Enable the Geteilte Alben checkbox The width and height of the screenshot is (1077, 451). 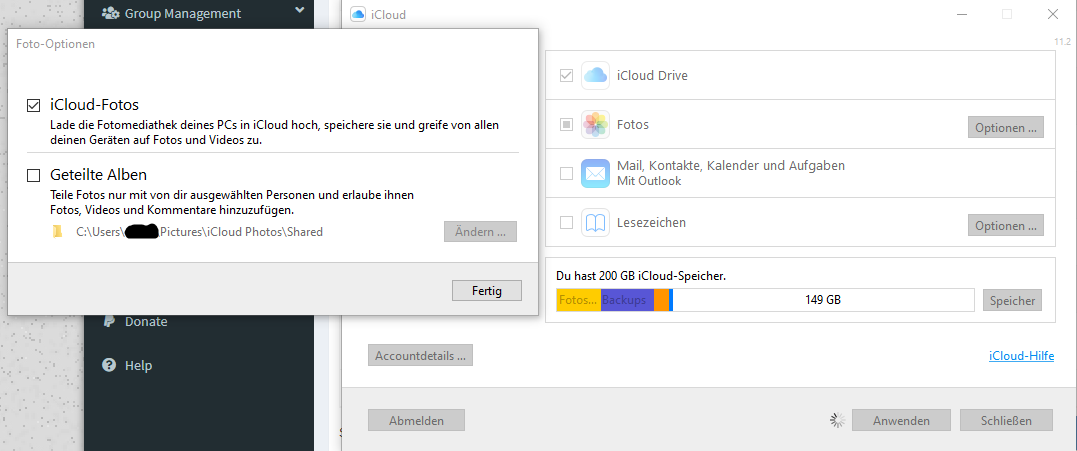33,176
